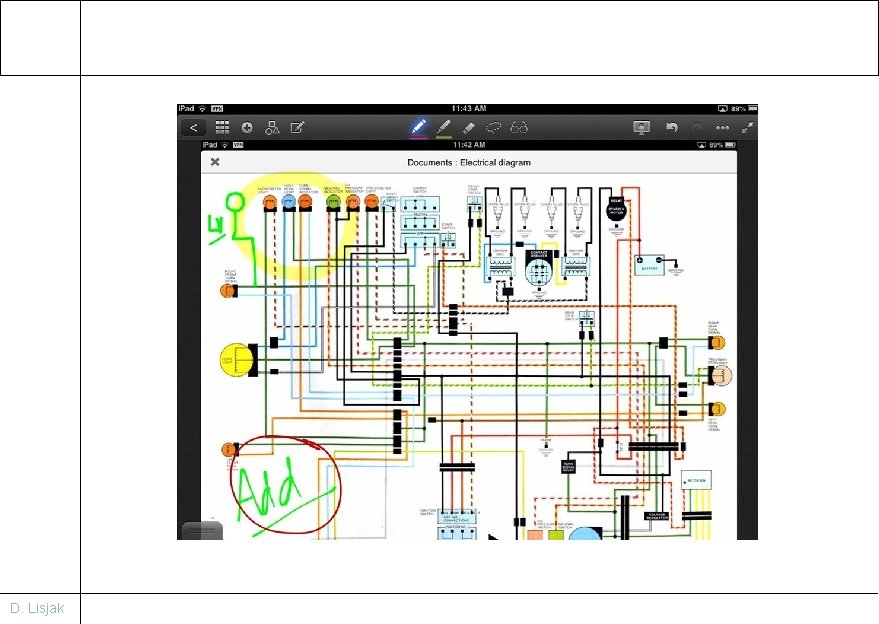Click the redo arrow icon

697,128
